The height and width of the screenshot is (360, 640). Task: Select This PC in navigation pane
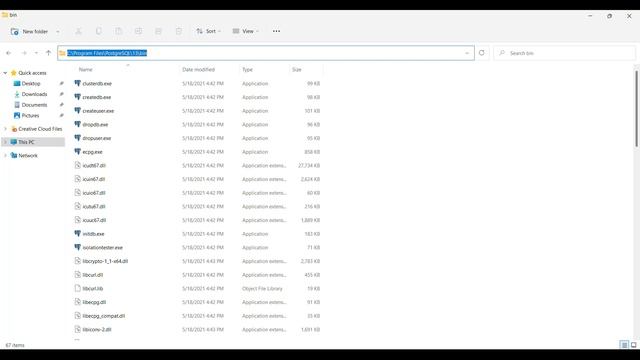coord(26,142)
